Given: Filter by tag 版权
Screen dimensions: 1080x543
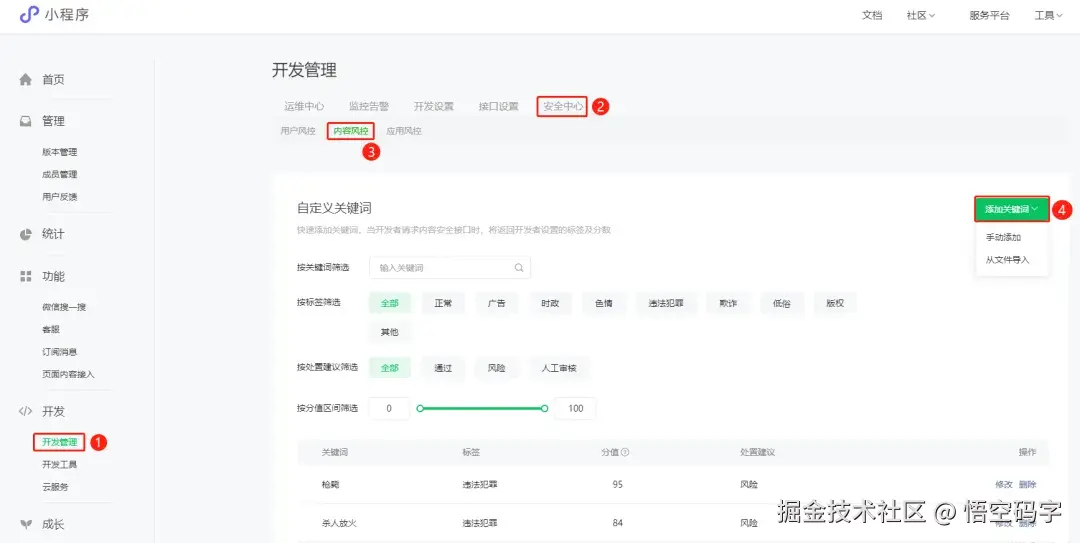Looking at the screenshot, I should (x=835, y=303).
